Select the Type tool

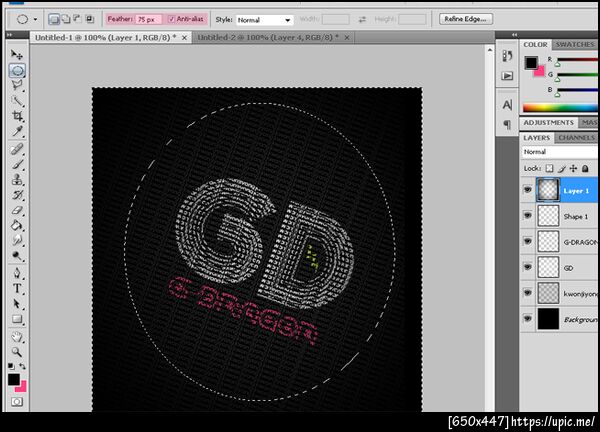tap(17, 289)
